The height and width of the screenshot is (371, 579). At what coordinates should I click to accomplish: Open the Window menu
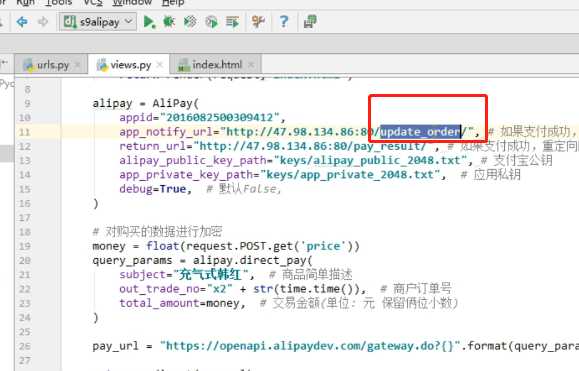coord(132,3)
